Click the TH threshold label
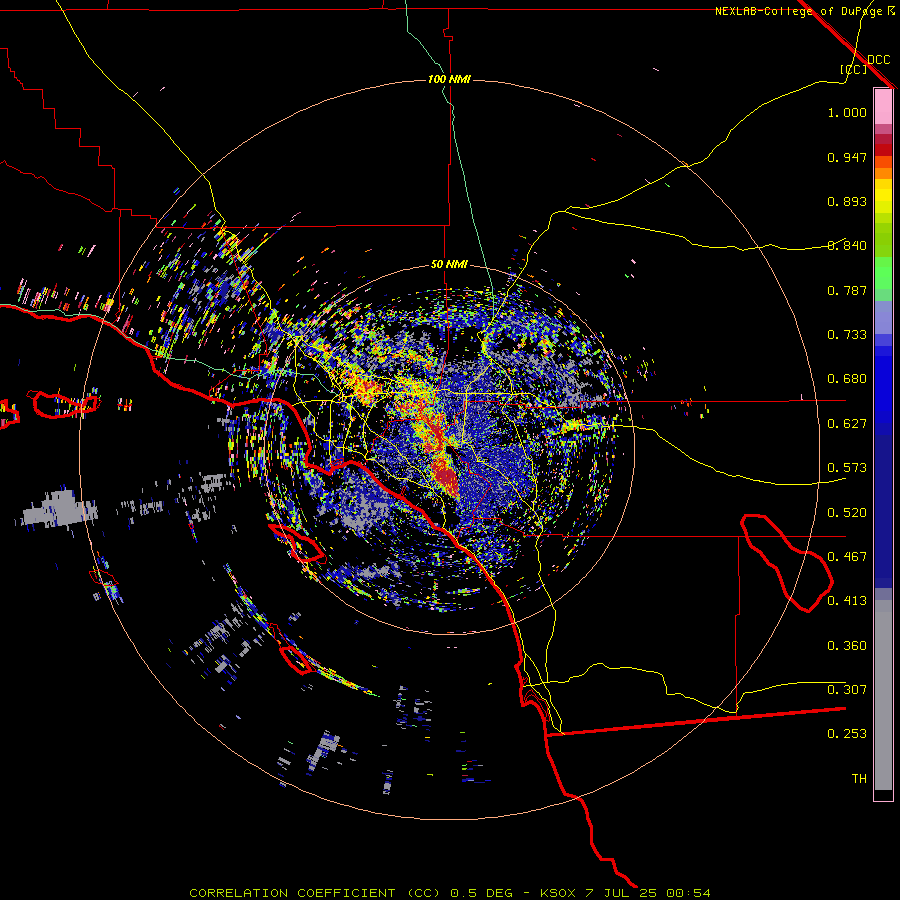Screen dimensions: 900x900 click(859, 779)
